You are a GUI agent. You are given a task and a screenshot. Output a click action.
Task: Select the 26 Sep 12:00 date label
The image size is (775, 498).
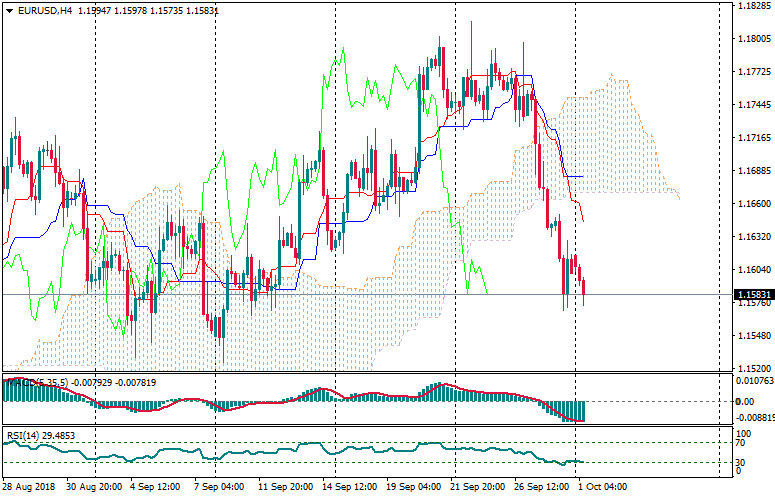pyautogui.click(x=542, y=486)
